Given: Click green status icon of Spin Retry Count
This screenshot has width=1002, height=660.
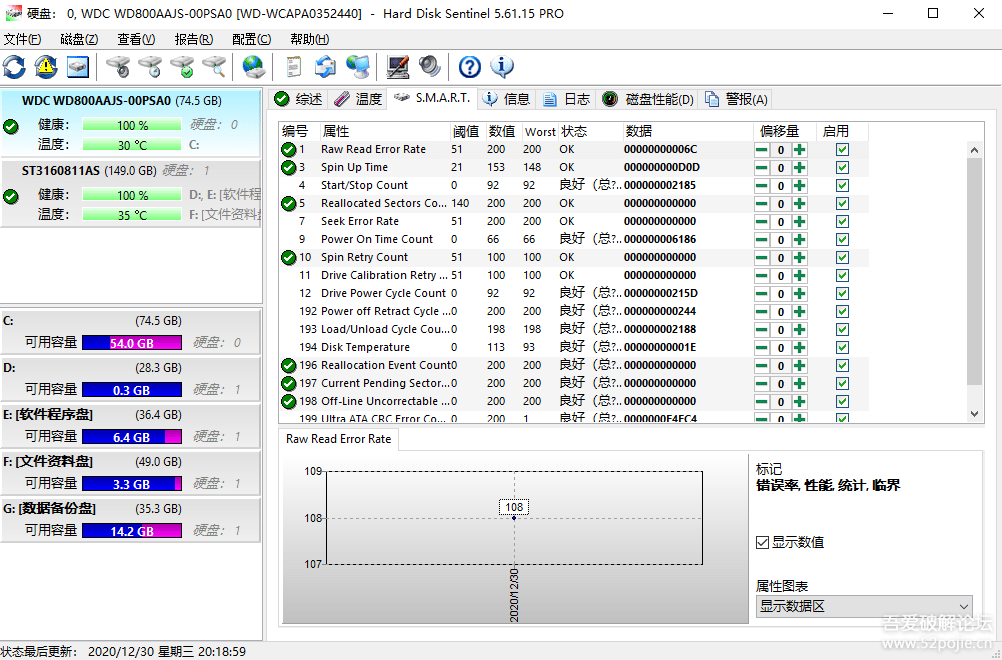Looking at the screenshot, I should (x=288, y=257).
